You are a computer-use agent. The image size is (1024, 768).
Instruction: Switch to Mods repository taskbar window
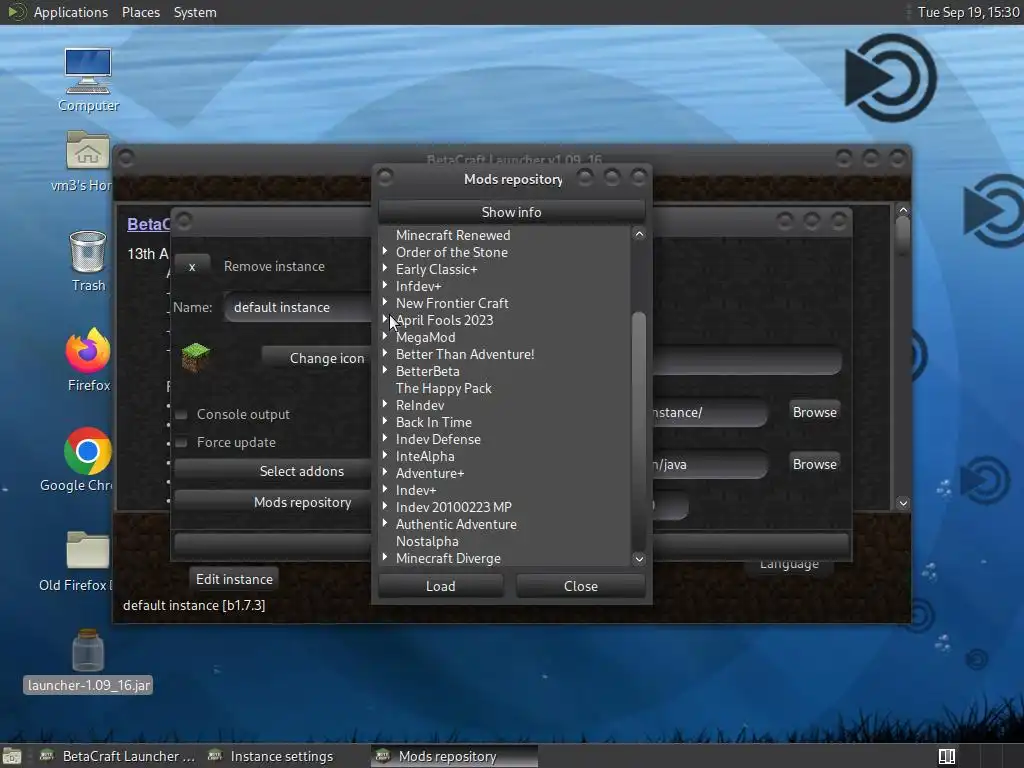454,756
